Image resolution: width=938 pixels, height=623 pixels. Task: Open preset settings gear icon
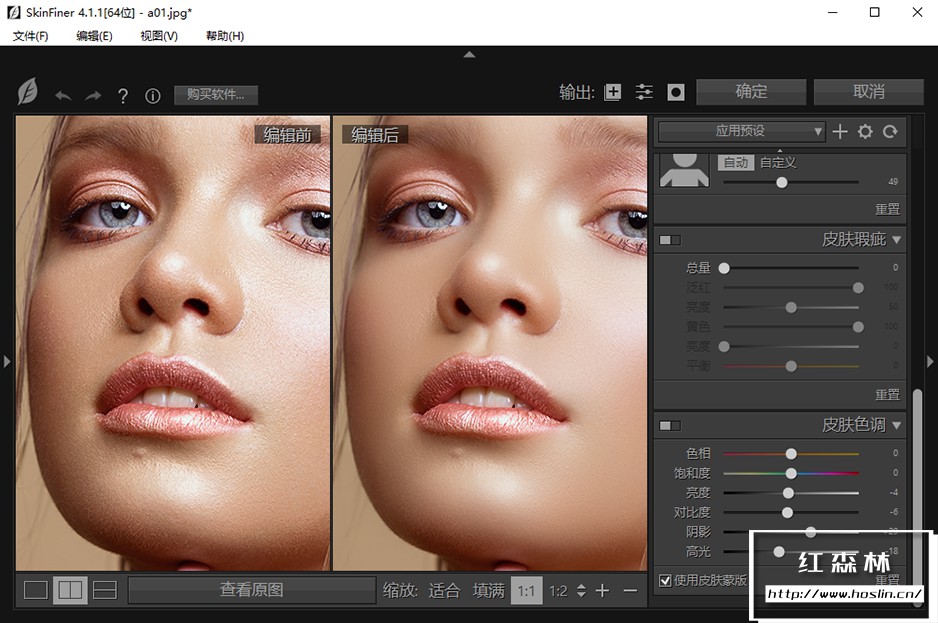(x=865, y=131)
